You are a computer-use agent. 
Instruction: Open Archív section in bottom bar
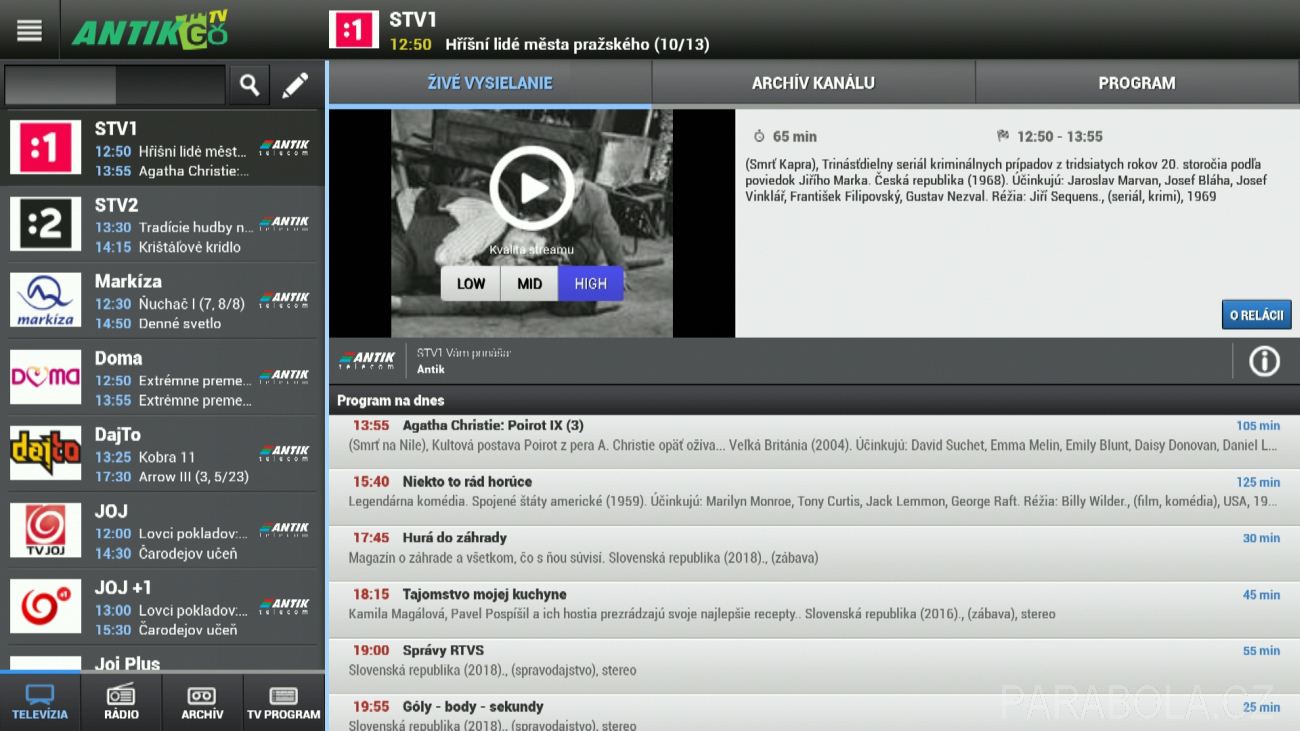[x=202, y=702]
